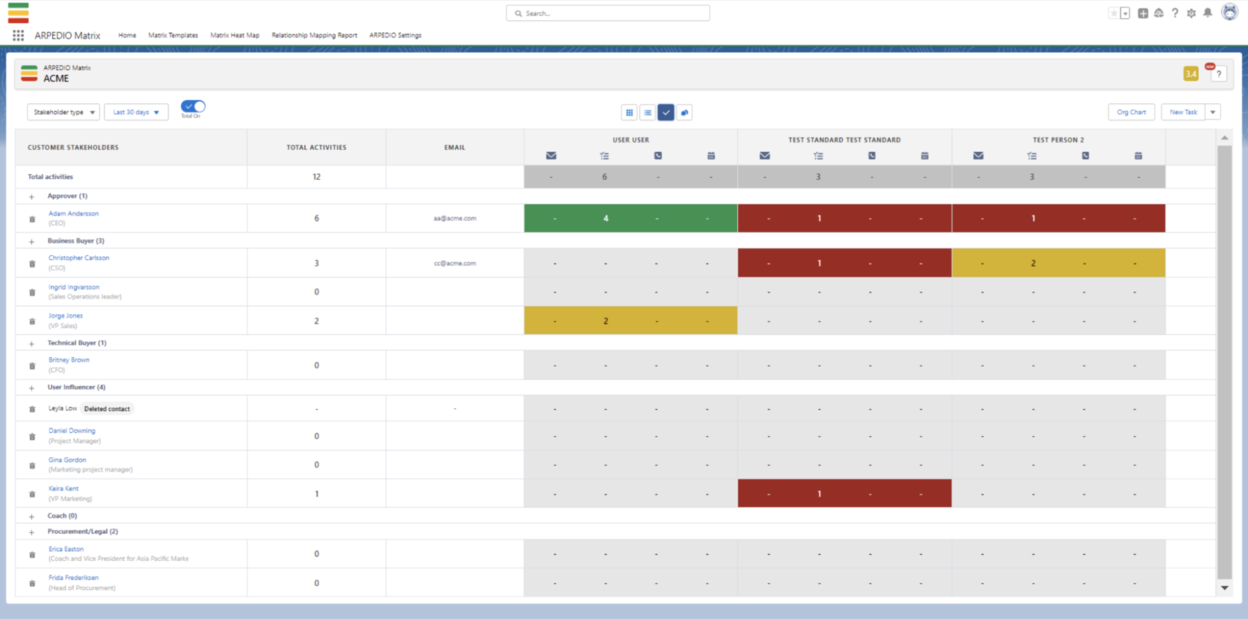
Task: Go to the Home tab
Action: (127, 35)
